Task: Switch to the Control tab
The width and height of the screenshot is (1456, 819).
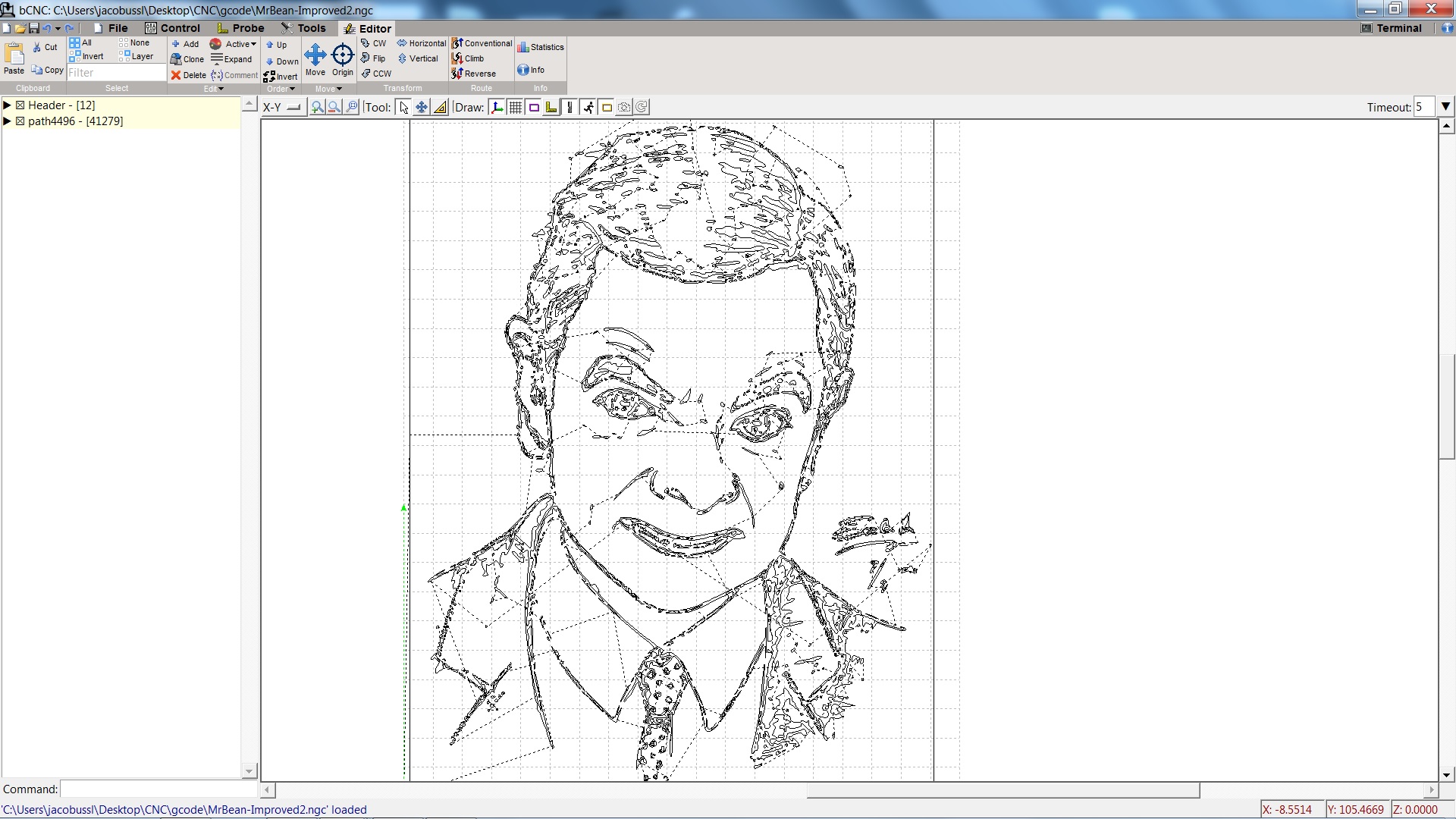Action: coord(173,28)
